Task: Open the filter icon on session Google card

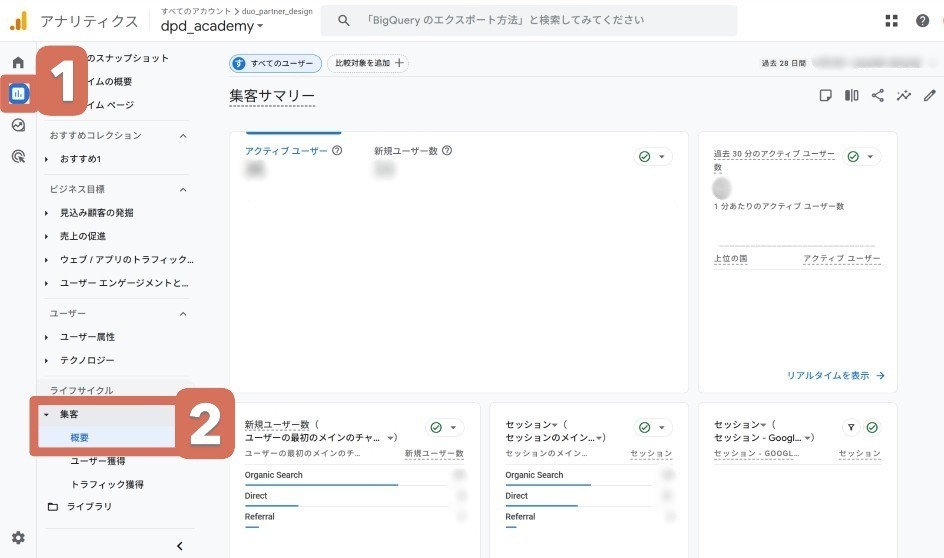Action: coord(850,427)
